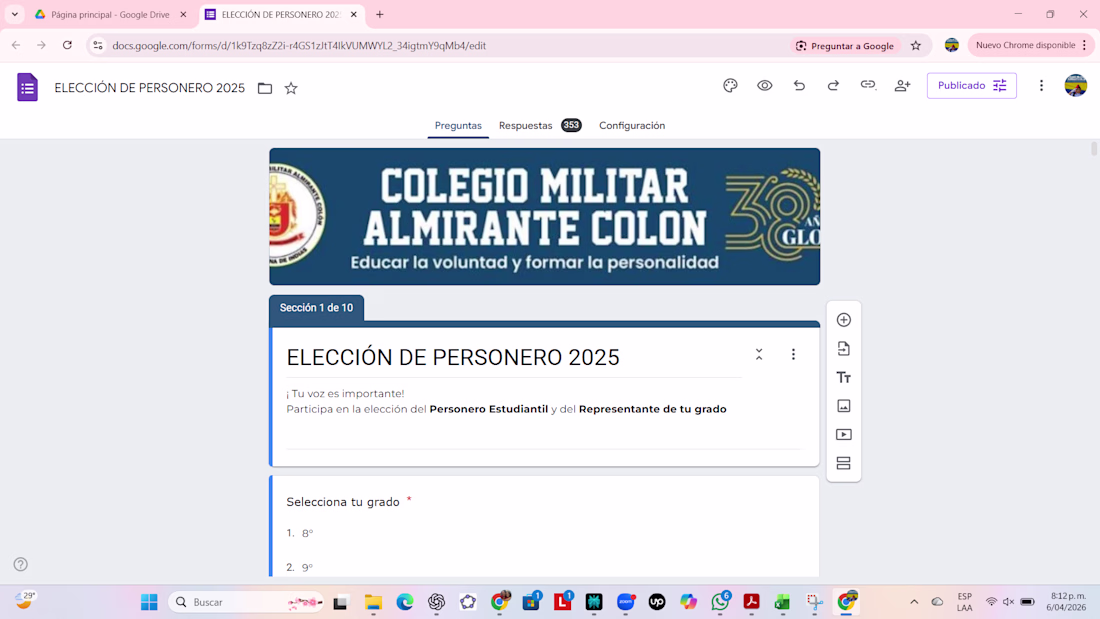The image size is (1100, 619).
Task: Add collaborators to the form
Action: (902, 86)
